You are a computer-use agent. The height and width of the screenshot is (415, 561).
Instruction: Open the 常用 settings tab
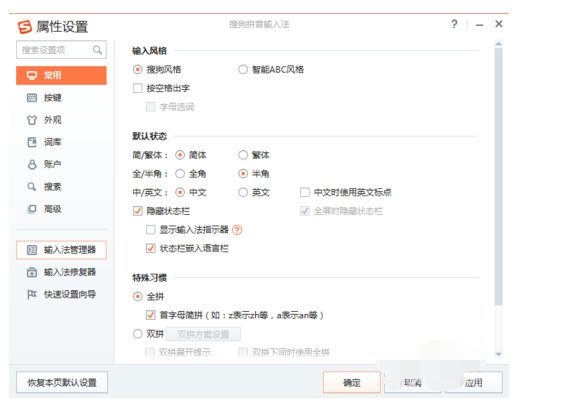click(61, 75)
